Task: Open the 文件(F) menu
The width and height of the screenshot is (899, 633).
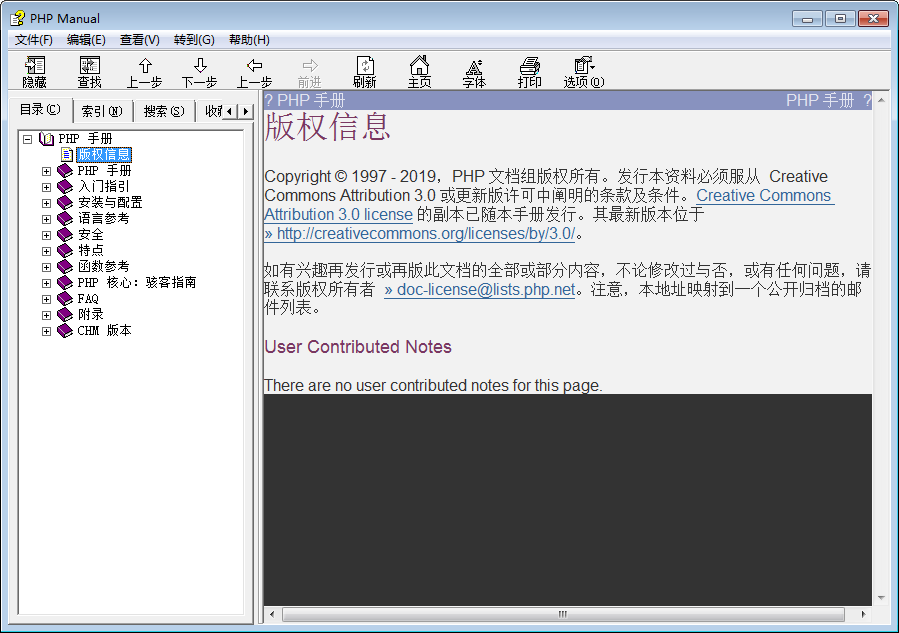Action: [33, 40]
